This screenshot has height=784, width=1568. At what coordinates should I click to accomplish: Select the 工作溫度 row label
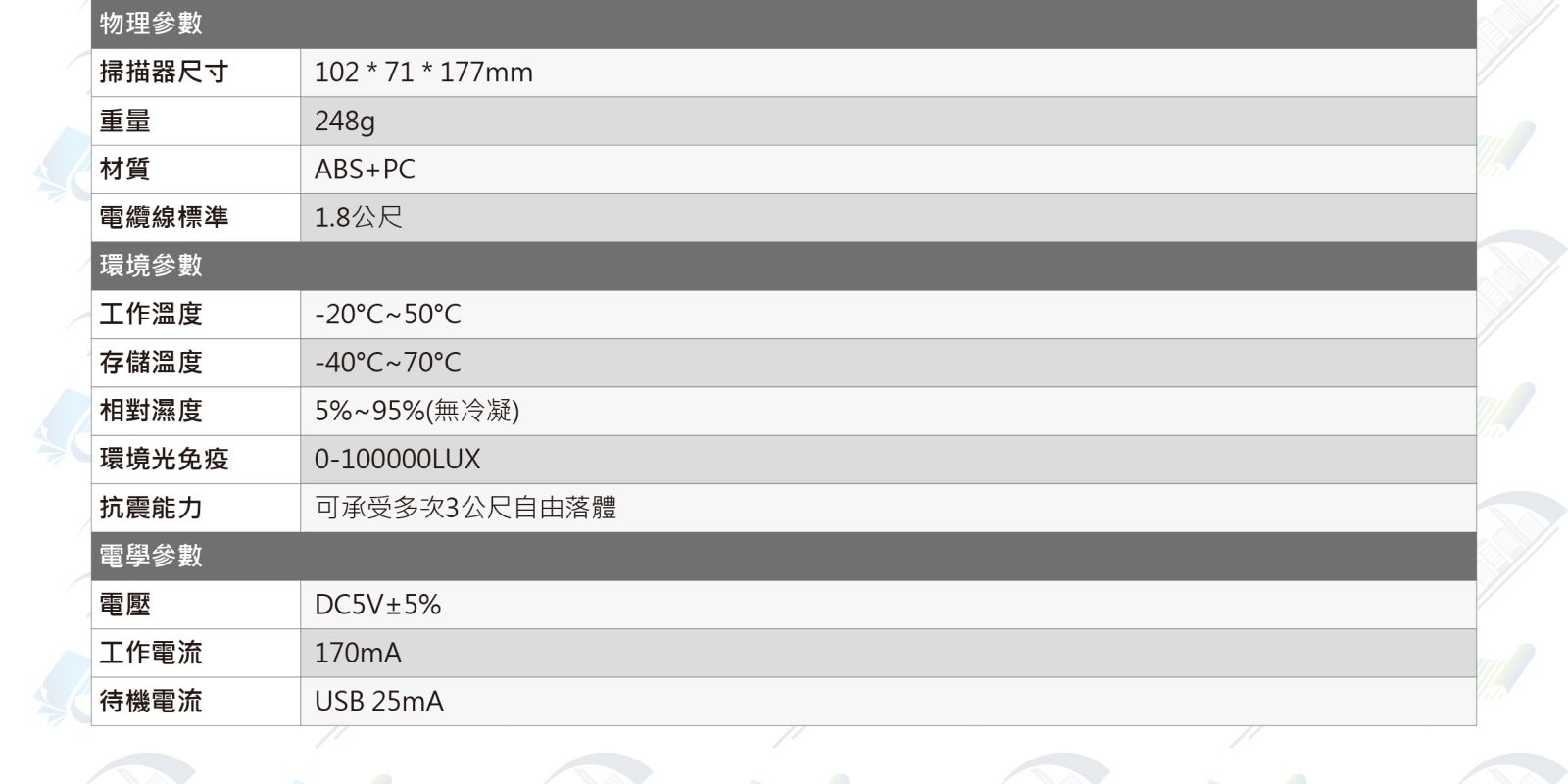click(151, 314)
